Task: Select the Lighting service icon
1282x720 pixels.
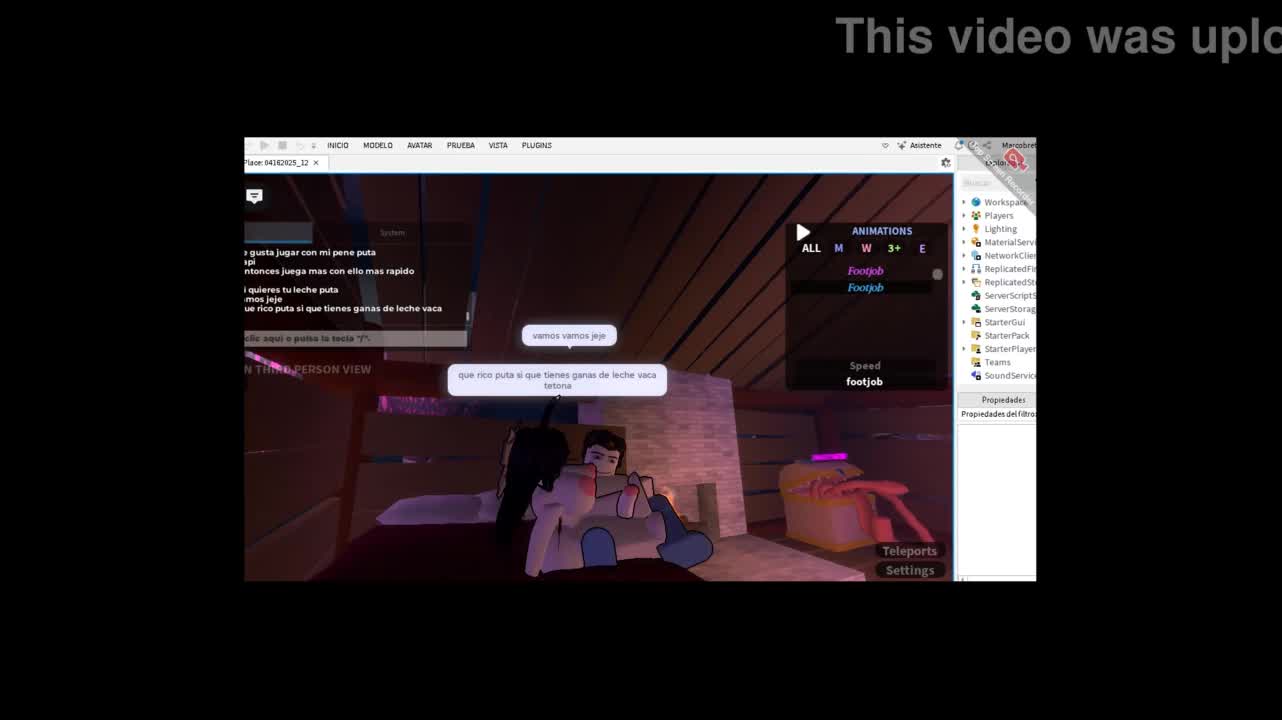Action: click(x=976, y=229)
